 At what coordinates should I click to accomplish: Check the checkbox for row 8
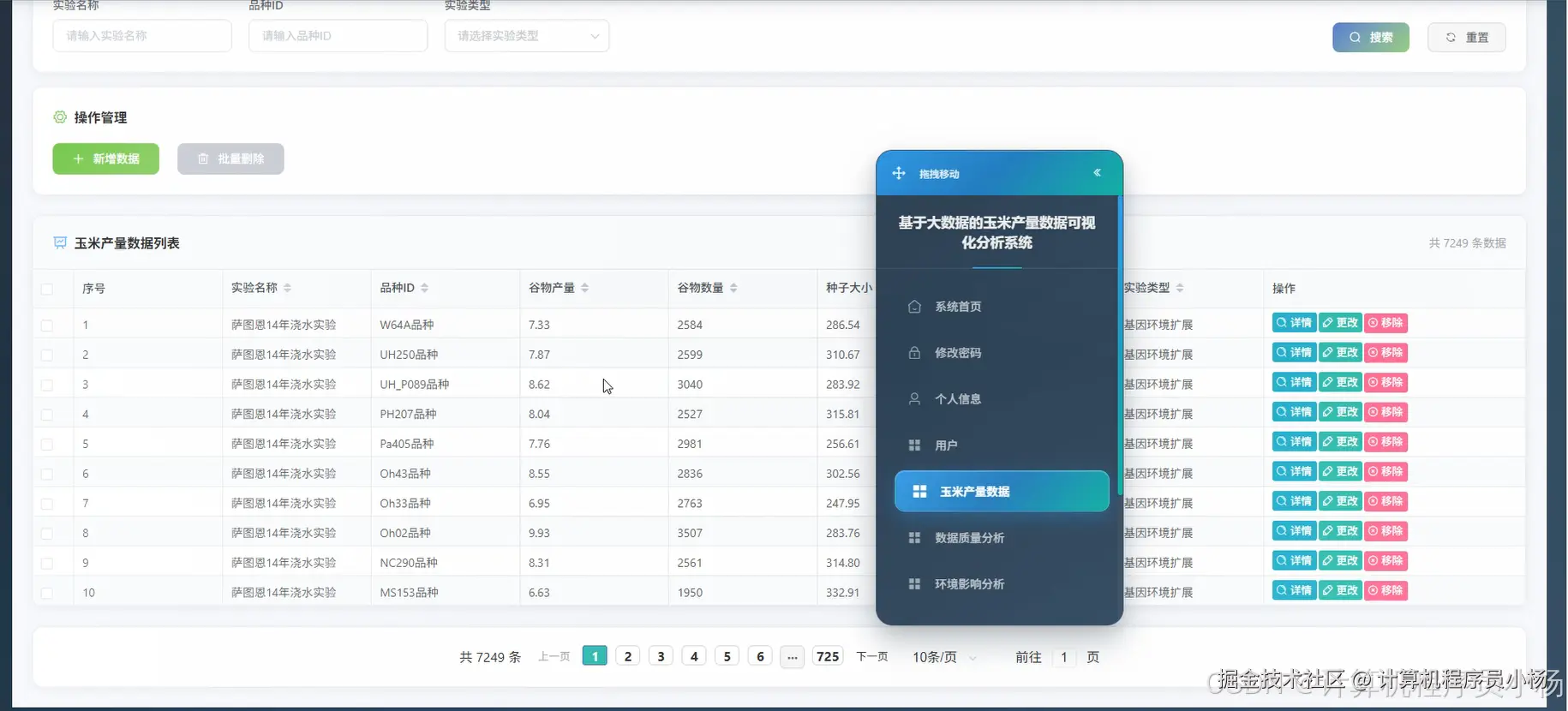pos(47,534)
